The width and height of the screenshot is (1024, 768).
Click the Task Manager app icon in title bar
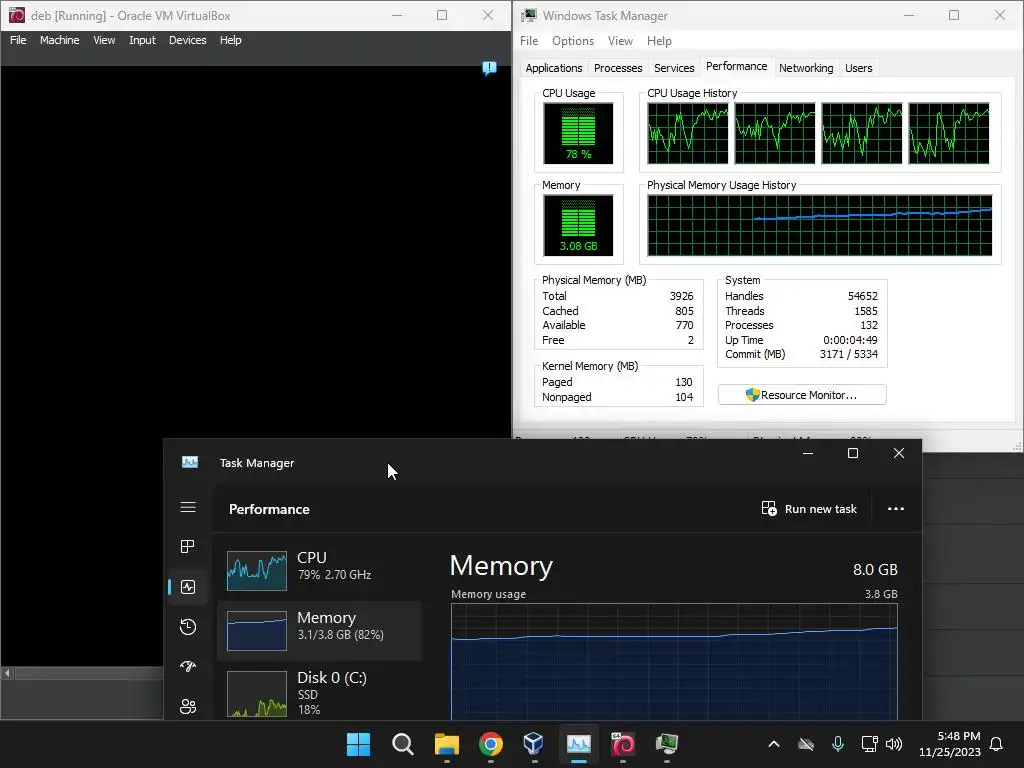tap(190, 462)
